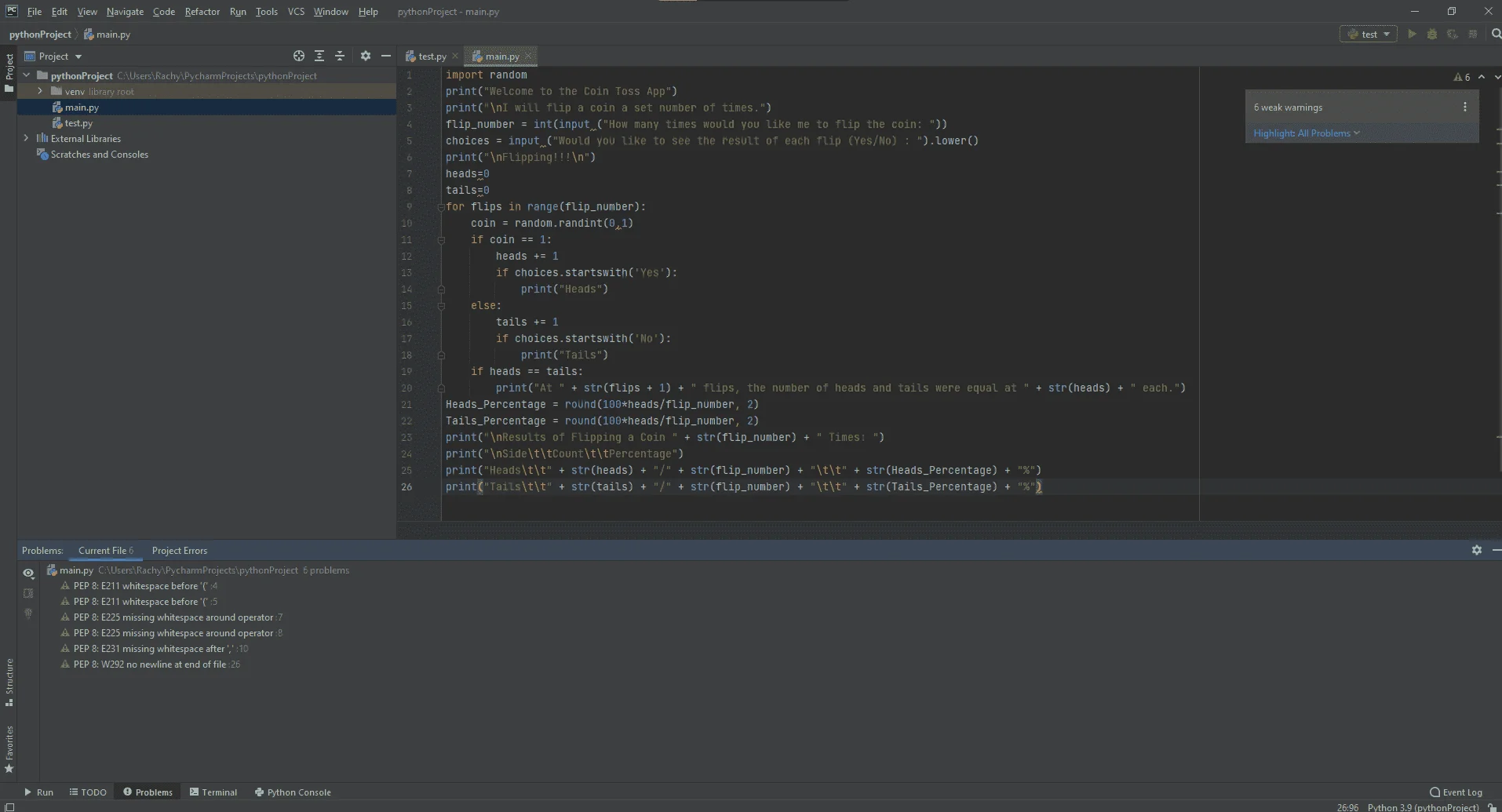The image size is (1502, 812).
Task: Run the test configuration with green play icon
Action: tap(1412, 34)
